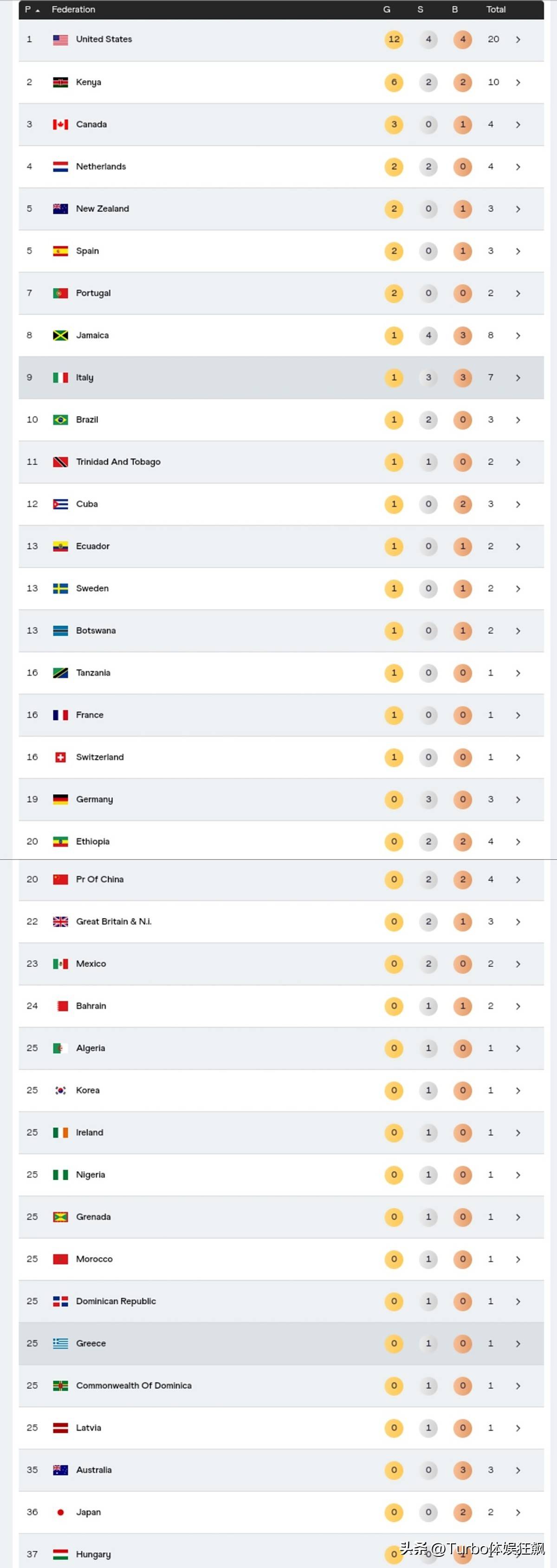Click the Federation column header
The width and height of the screenshot is (557, 1568).
tap(73, 10)
